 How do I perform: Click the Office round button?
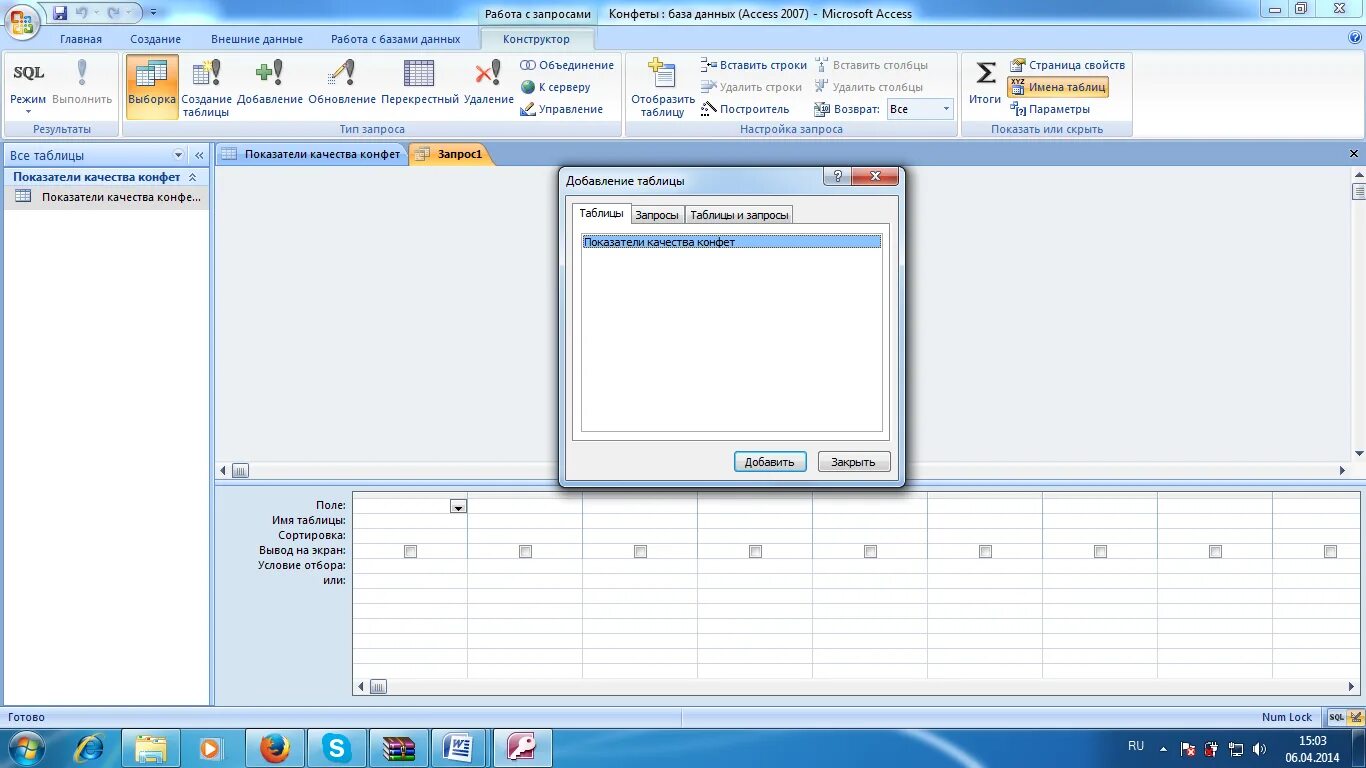point(21,20)
